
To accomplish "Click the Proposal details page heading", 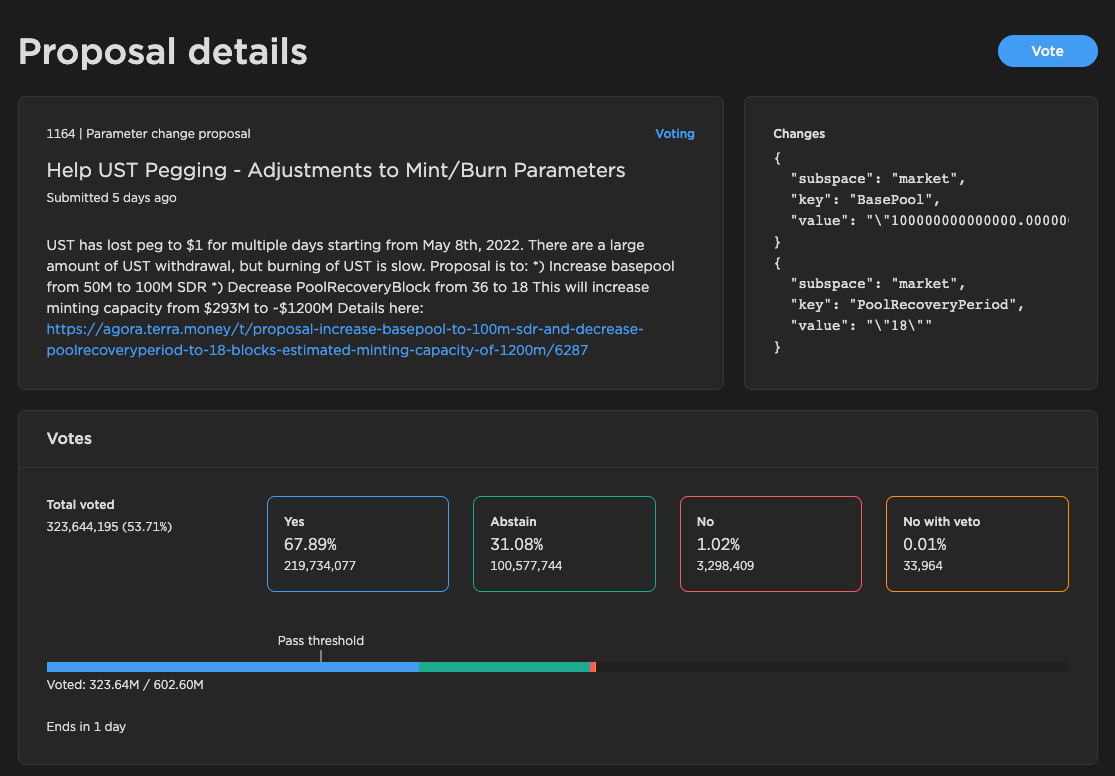I will click(163, 51).
